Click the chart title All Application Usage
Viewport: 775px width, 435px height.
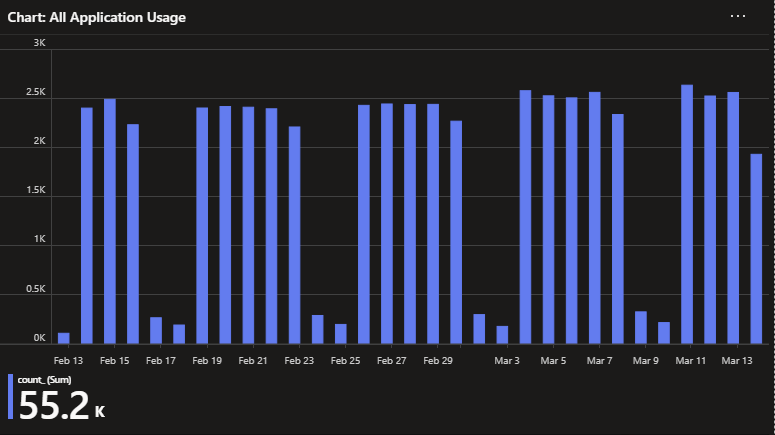click(96, 18)
